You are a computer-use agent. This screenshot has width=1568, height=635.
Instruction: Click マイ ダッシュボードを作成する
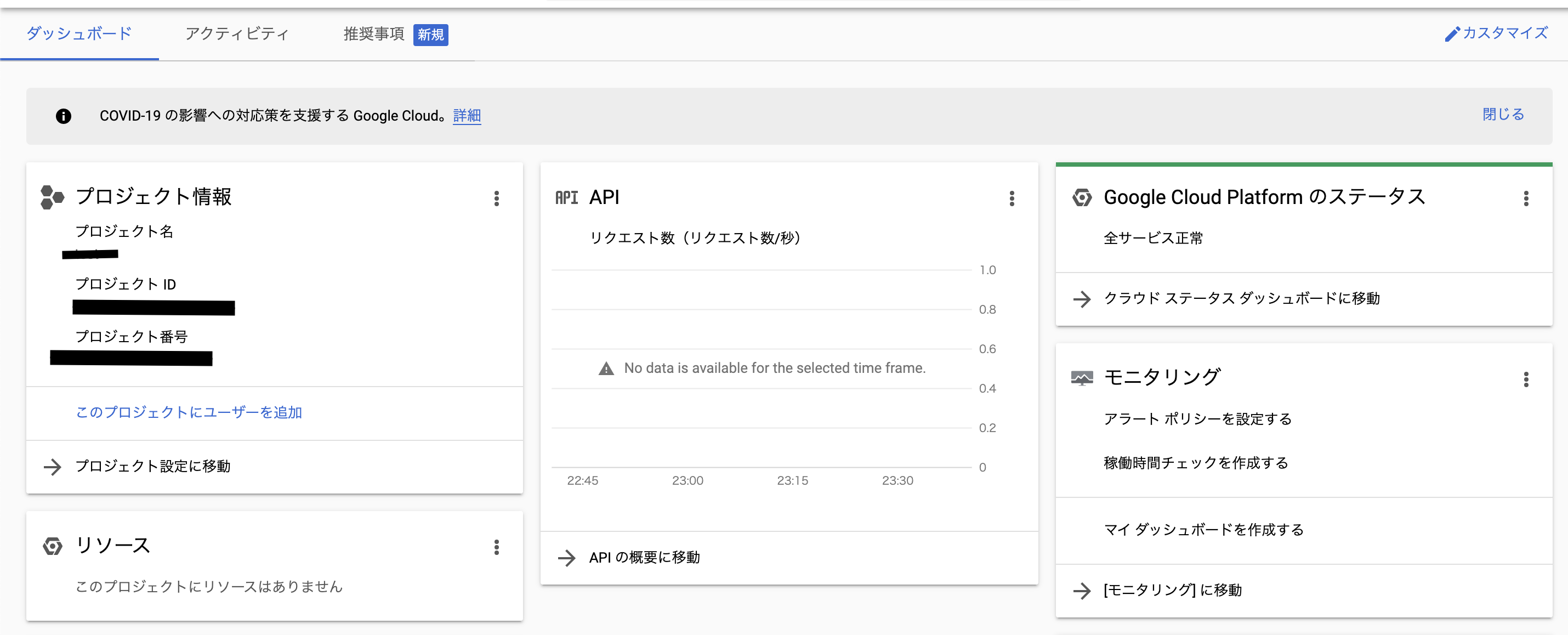pos(1203,530)
